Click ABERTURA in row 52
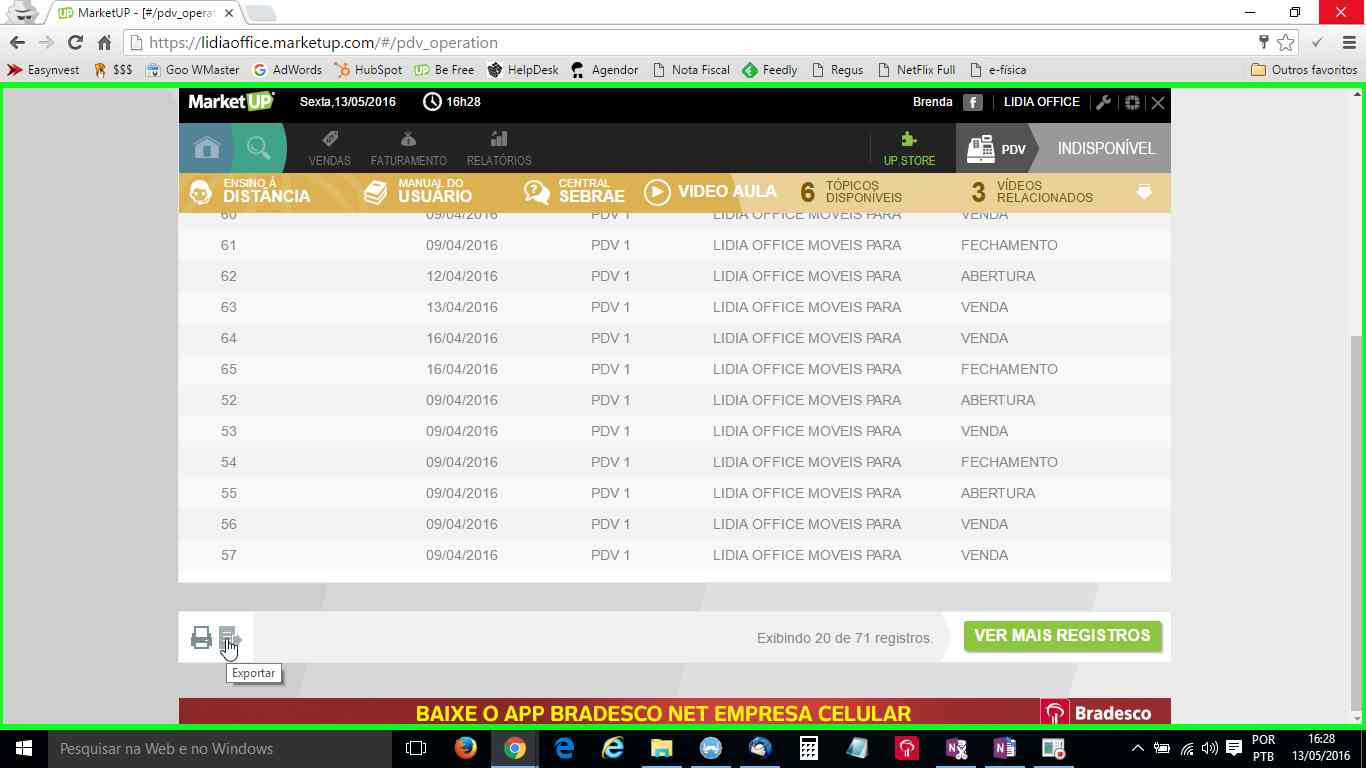1366x768 pixels. pos(998,400)
